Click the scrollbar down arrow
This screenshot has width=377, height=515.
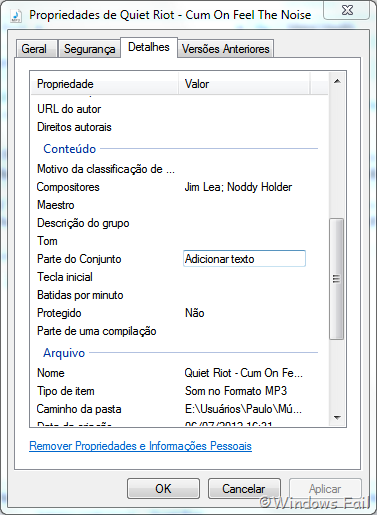tap(337, 418)
